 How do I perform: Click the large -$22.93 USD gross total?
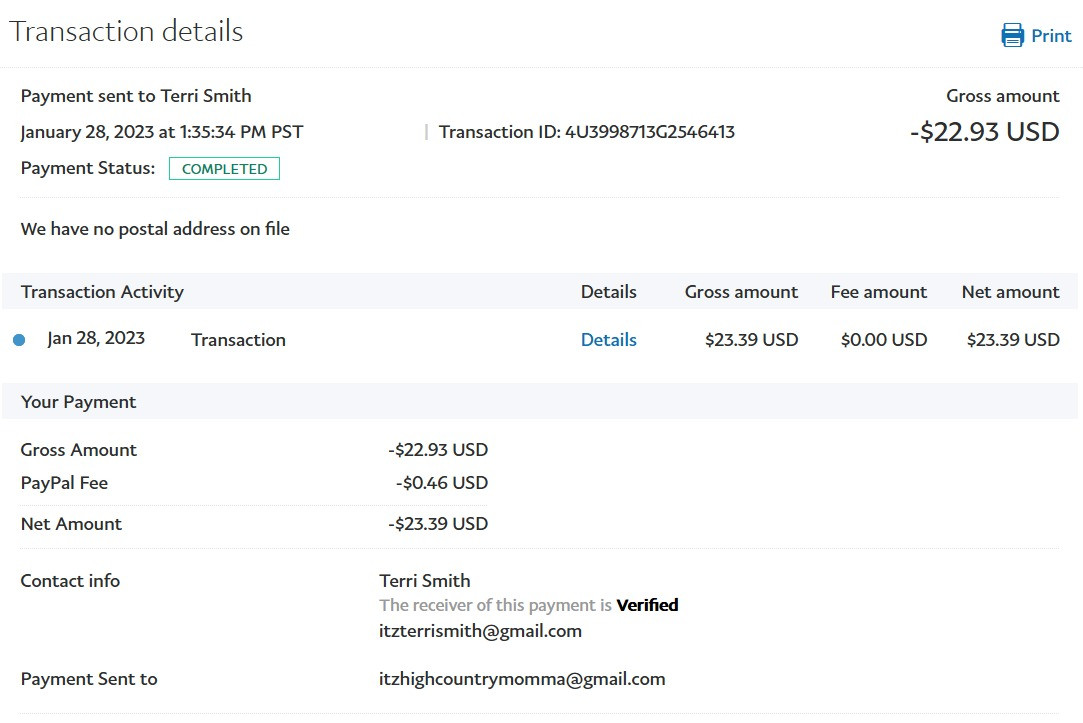pos(984,132)
